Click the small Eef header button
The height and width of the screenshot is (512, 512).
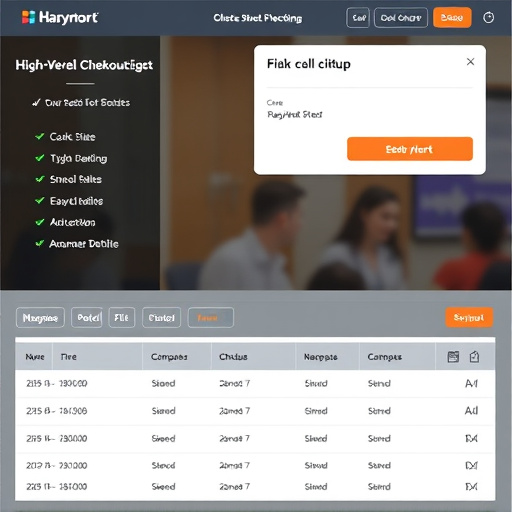(358, 18)
